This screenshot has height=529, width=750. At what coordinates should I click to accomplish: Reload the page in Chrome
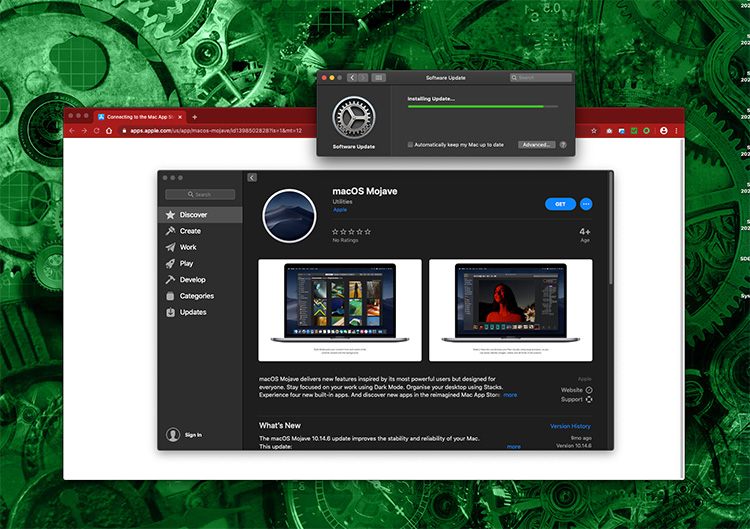(97, 131)
